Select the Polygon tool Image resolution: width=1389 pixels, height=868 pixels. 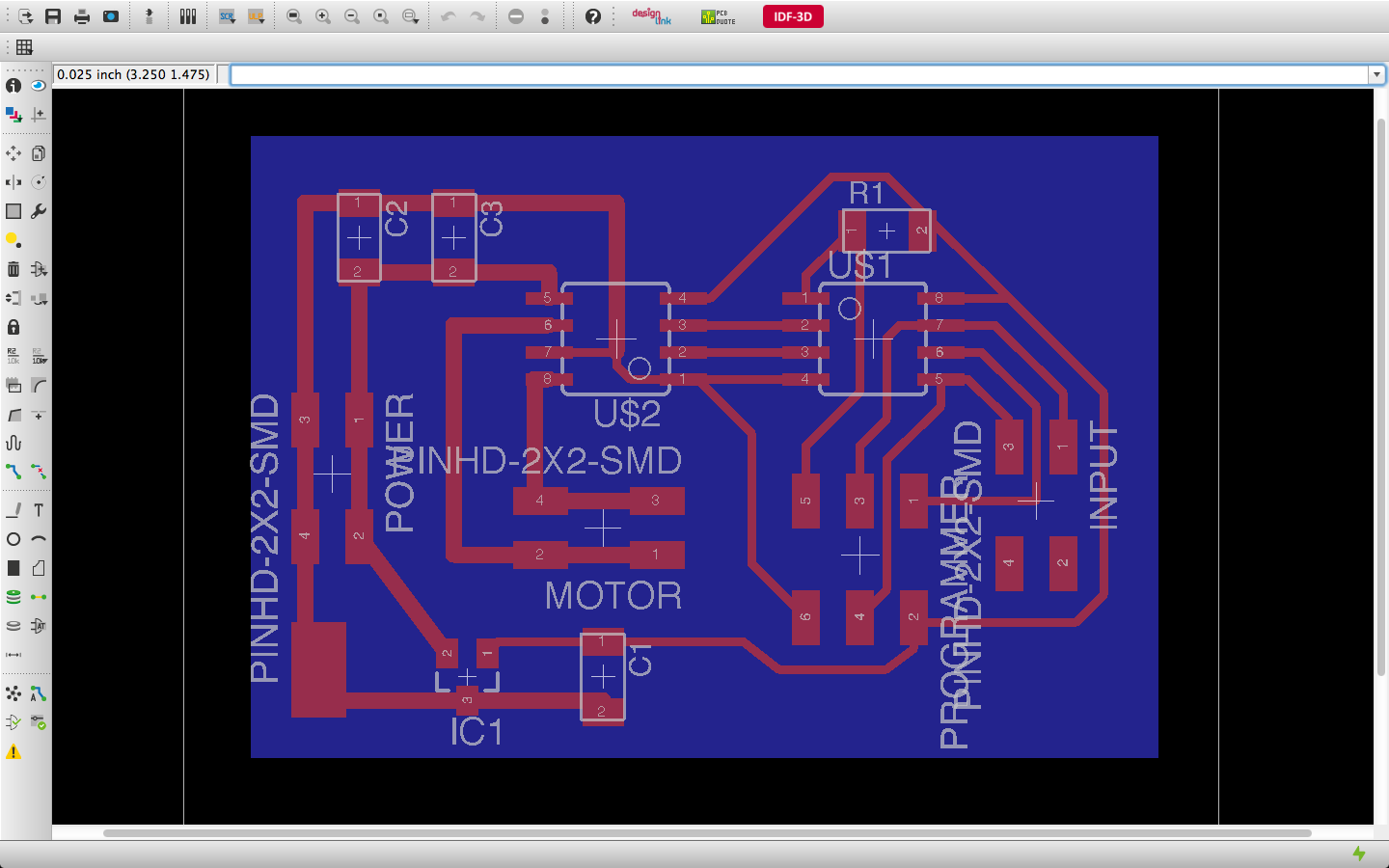[x=39, y=568]
